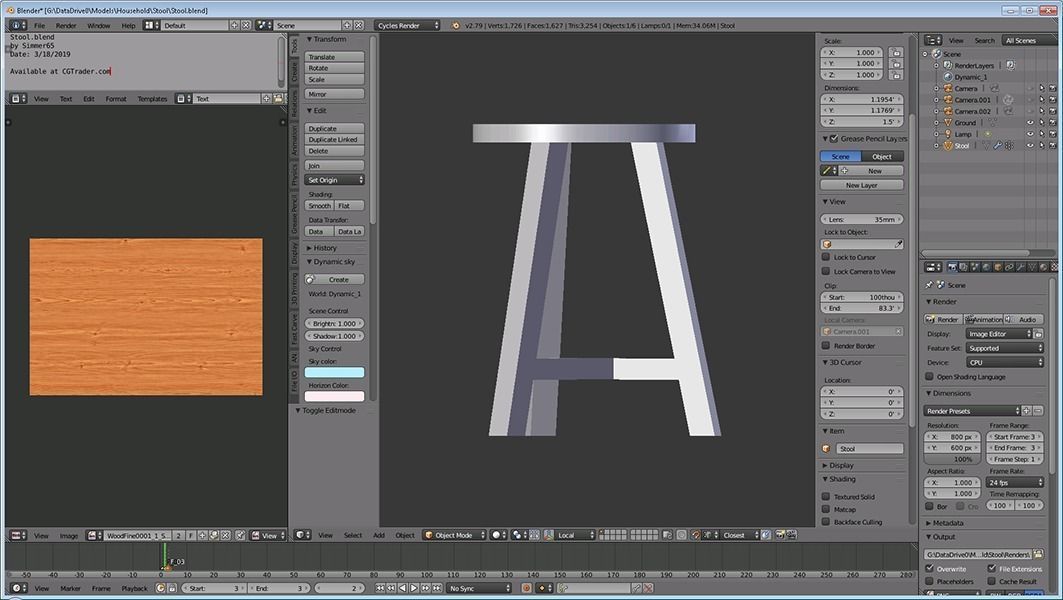The width and height of the screenshot is (1063, 600).
Task: Jump to the last frame in timeline
Action: [437, 588]
